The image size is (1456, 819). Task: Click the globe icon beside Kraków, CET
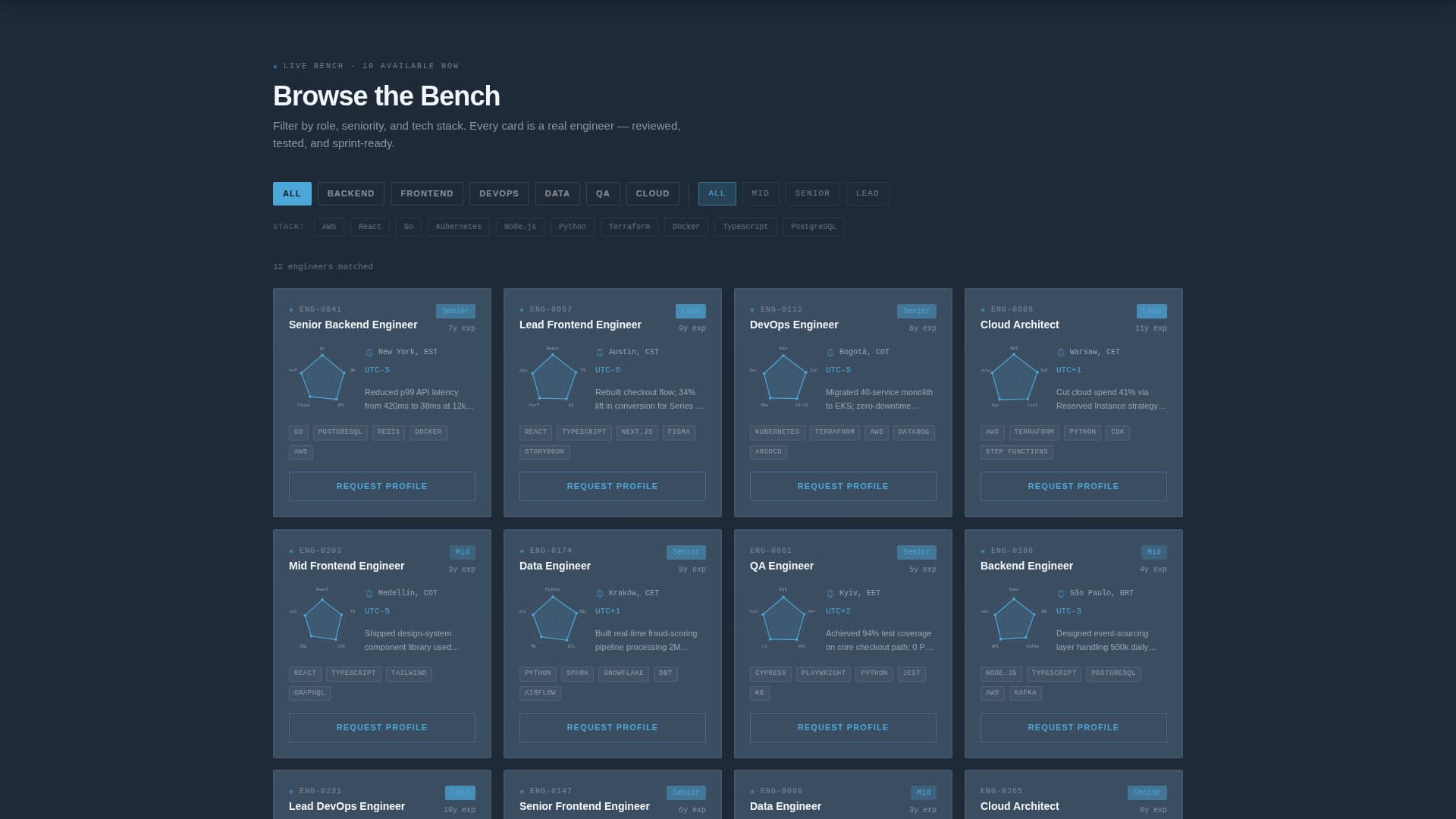[x=600, y=594]
